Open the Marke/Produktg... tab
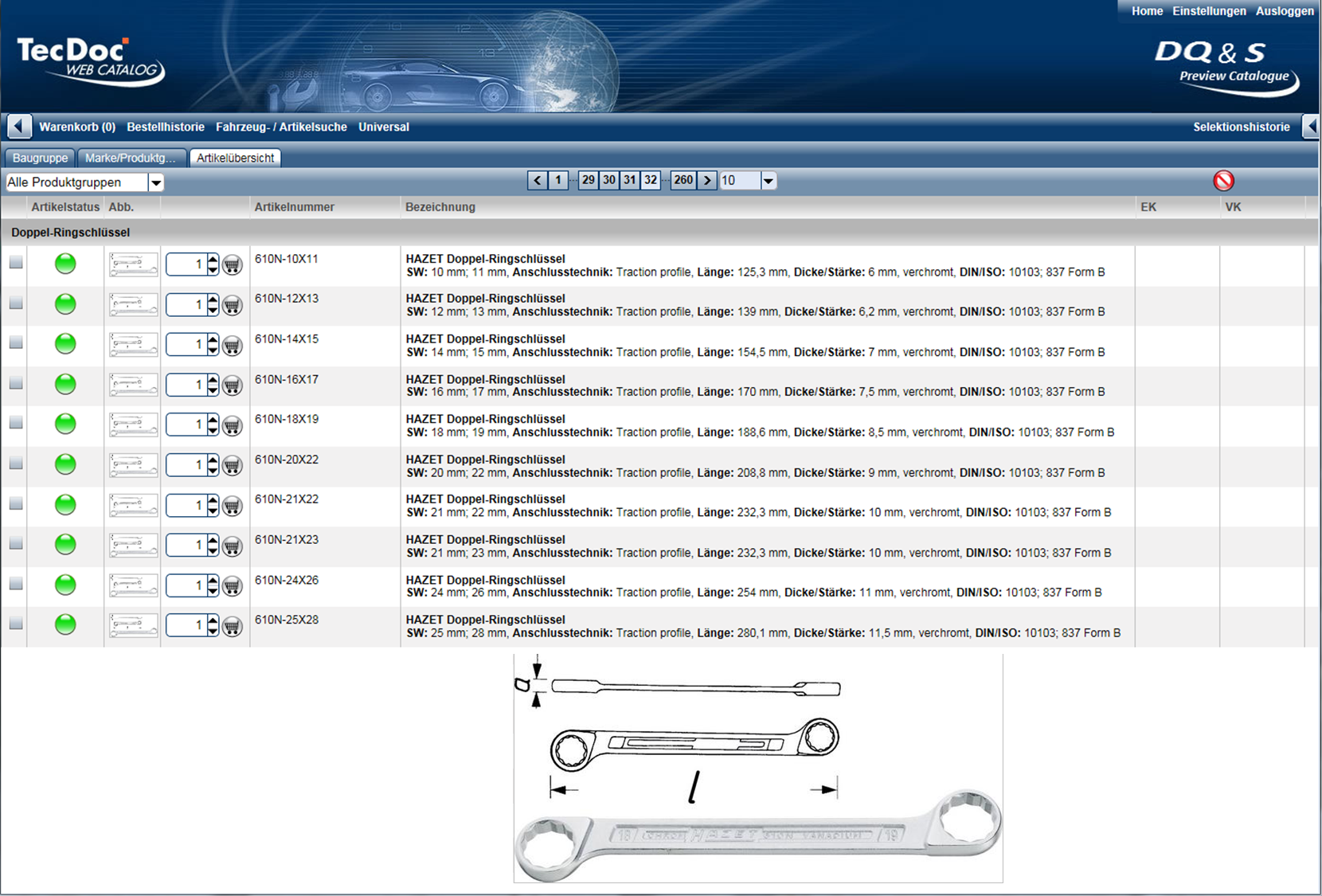 pos(131,158)
